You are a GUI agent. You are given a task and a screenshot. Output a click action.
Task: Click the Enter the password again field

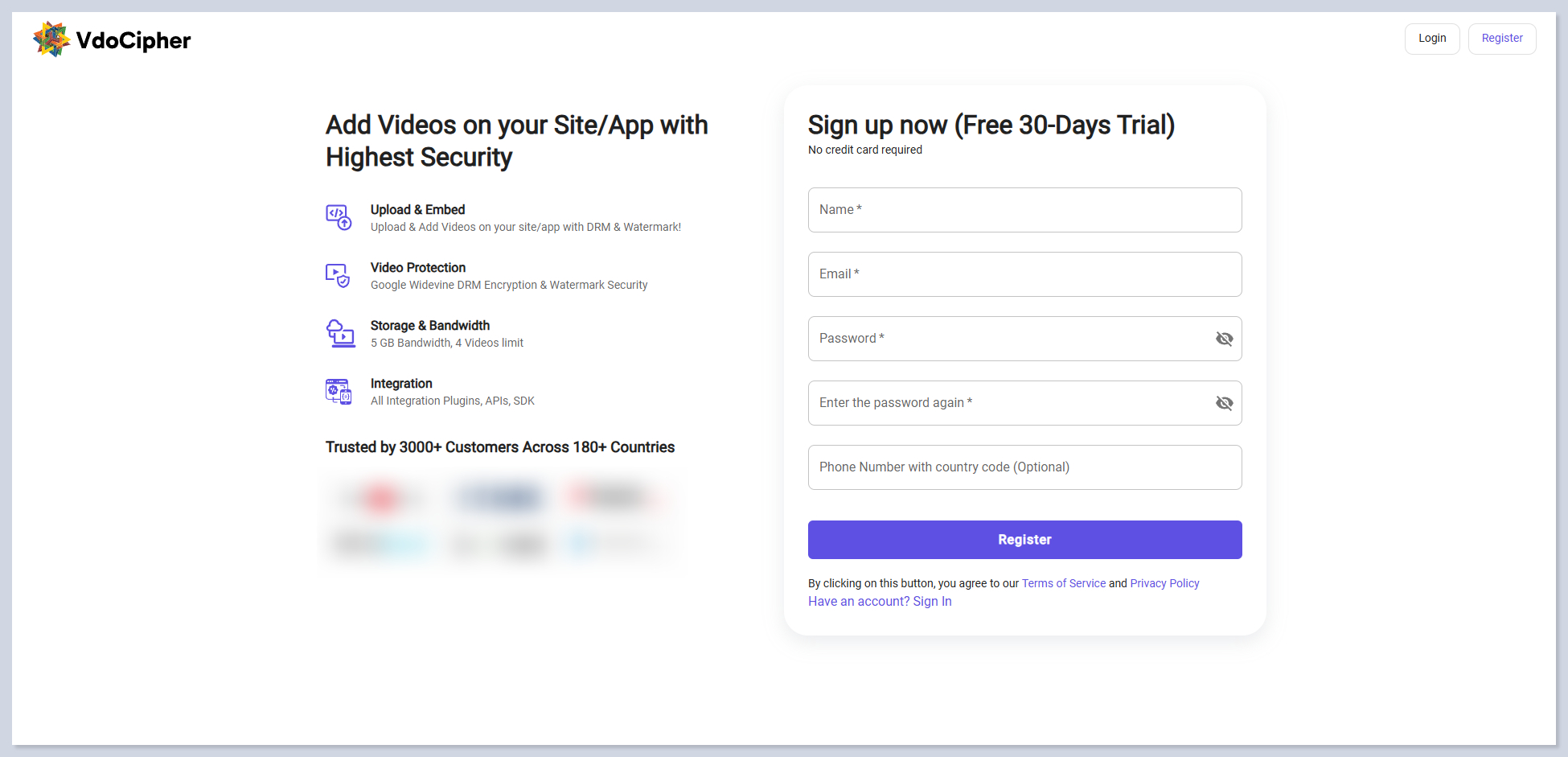click(1005, 403)
